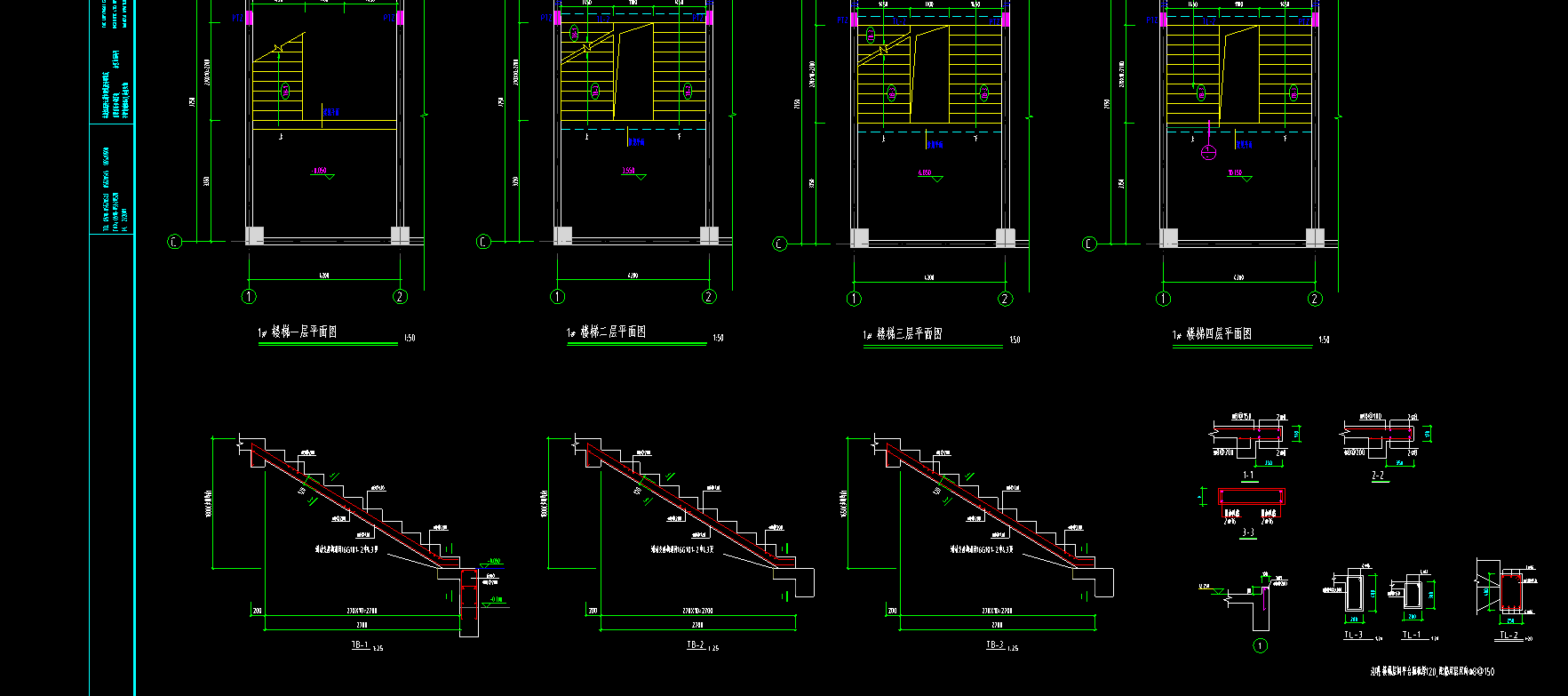Screen dimensions: 1568x696
Task: Click grid bubble 1 under the second floor plan
Action: [558, 297]
